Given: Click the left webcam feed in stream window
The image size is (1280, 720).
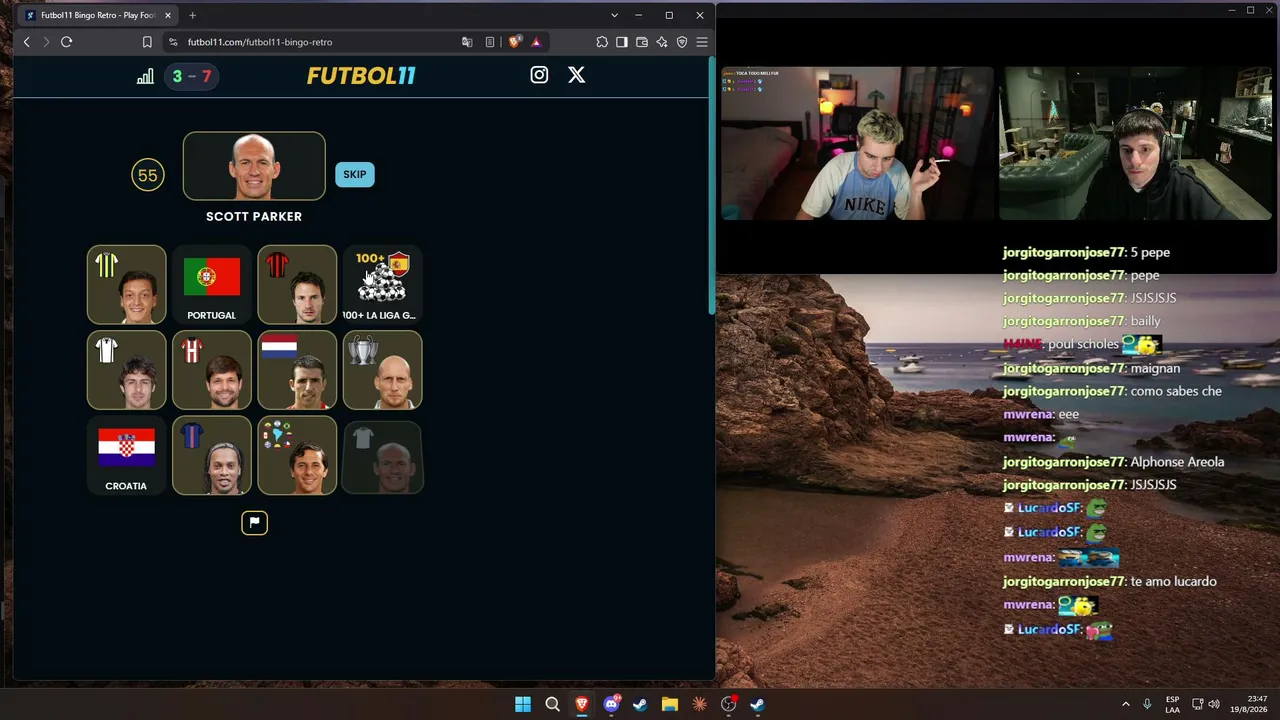Looking at the screenshot, I should pos(859,143).
